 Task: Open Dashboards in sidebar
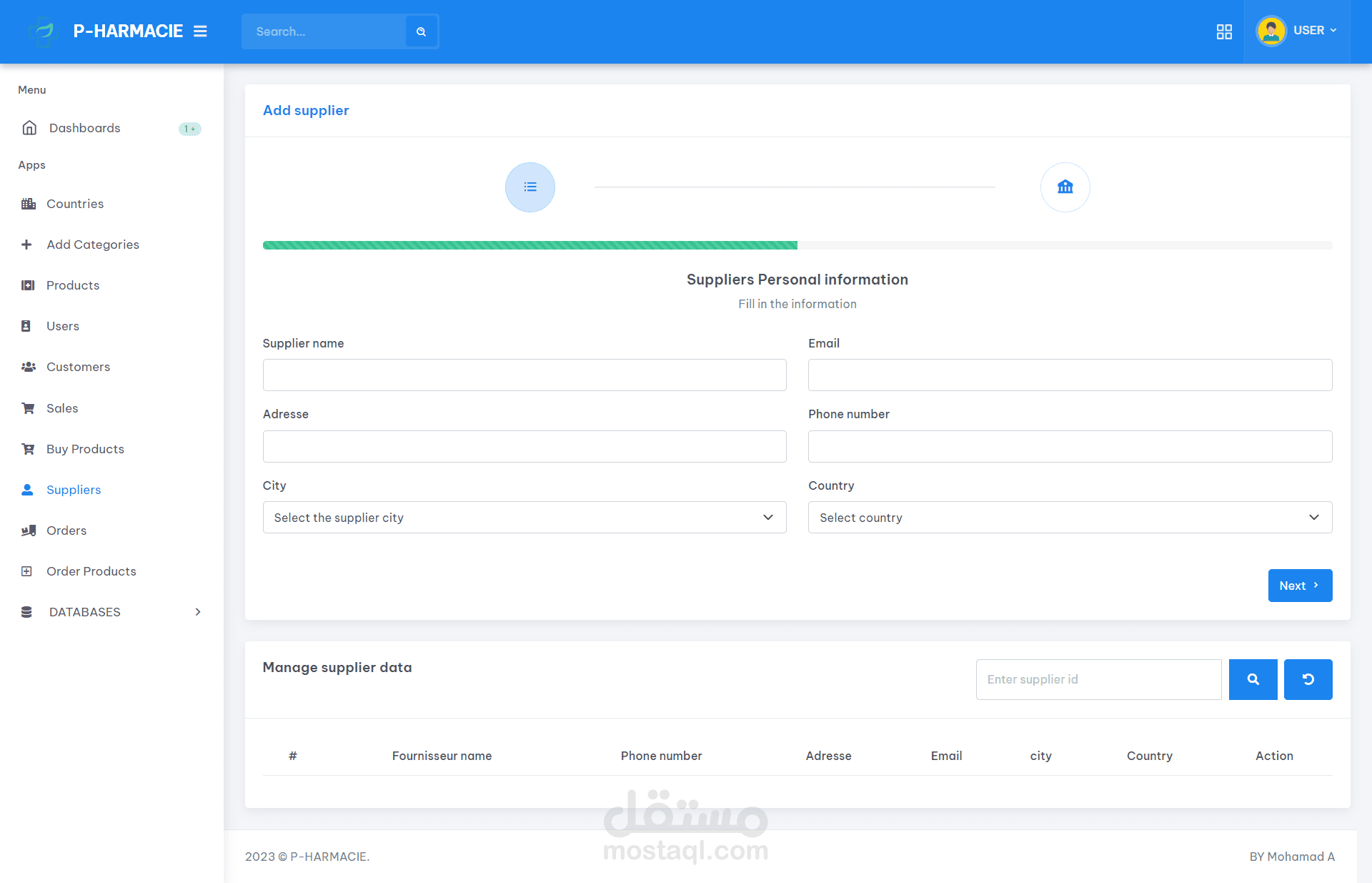[84, 128]
